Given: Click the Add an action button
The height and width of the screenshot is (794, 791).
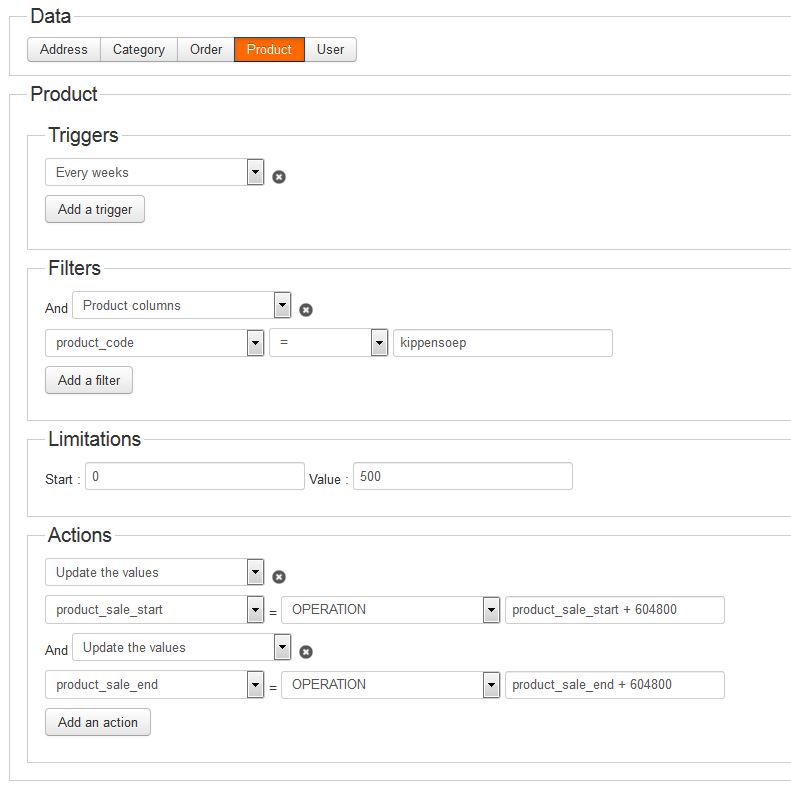Looking at the screenshot, I should point(98,722).
